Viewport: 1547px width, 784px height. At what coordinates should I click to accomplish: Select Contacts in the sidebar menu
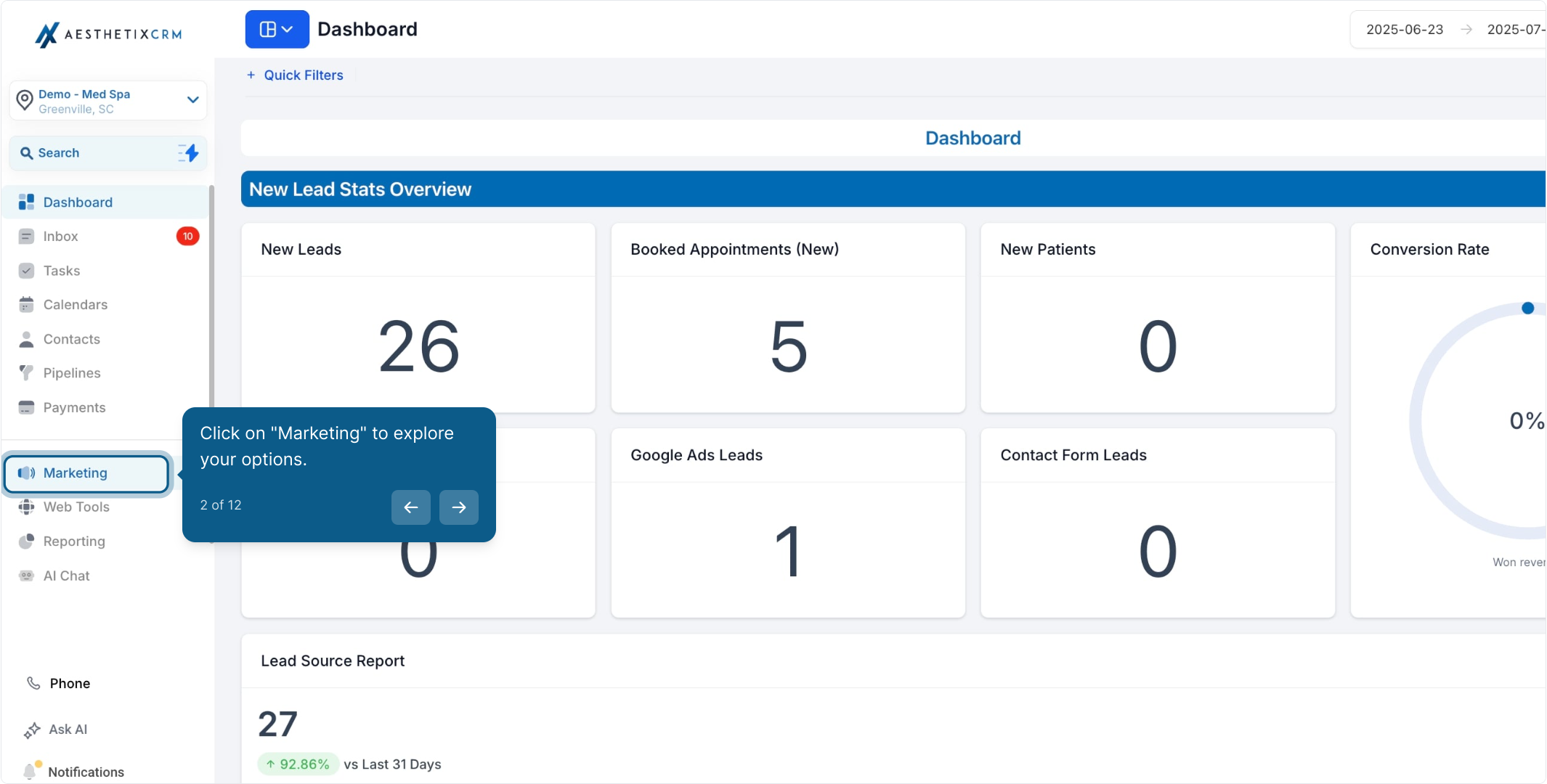pos(72,339)
